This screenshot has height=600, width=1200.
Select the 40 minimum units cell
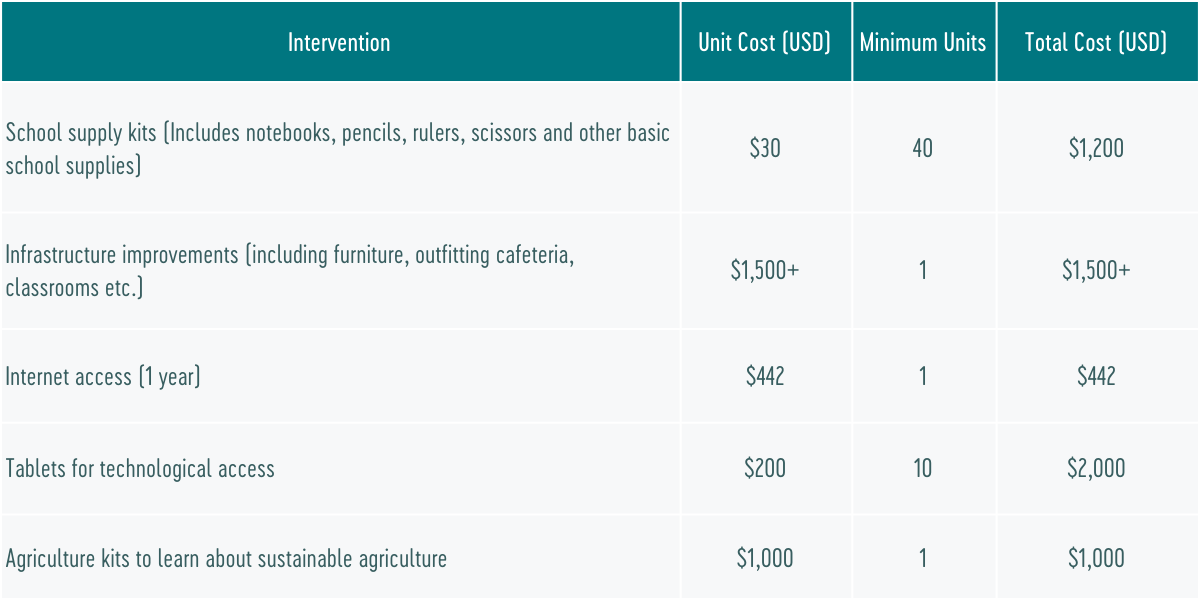point(923,149)
